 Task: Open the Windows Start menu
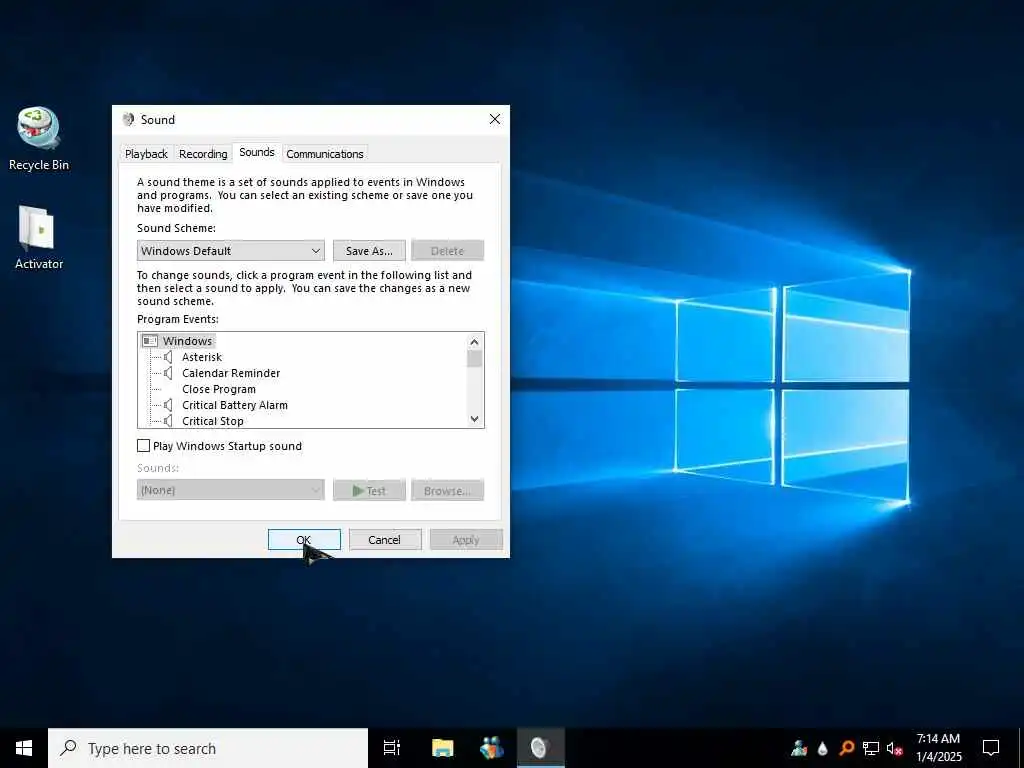[x=24, y=748]
